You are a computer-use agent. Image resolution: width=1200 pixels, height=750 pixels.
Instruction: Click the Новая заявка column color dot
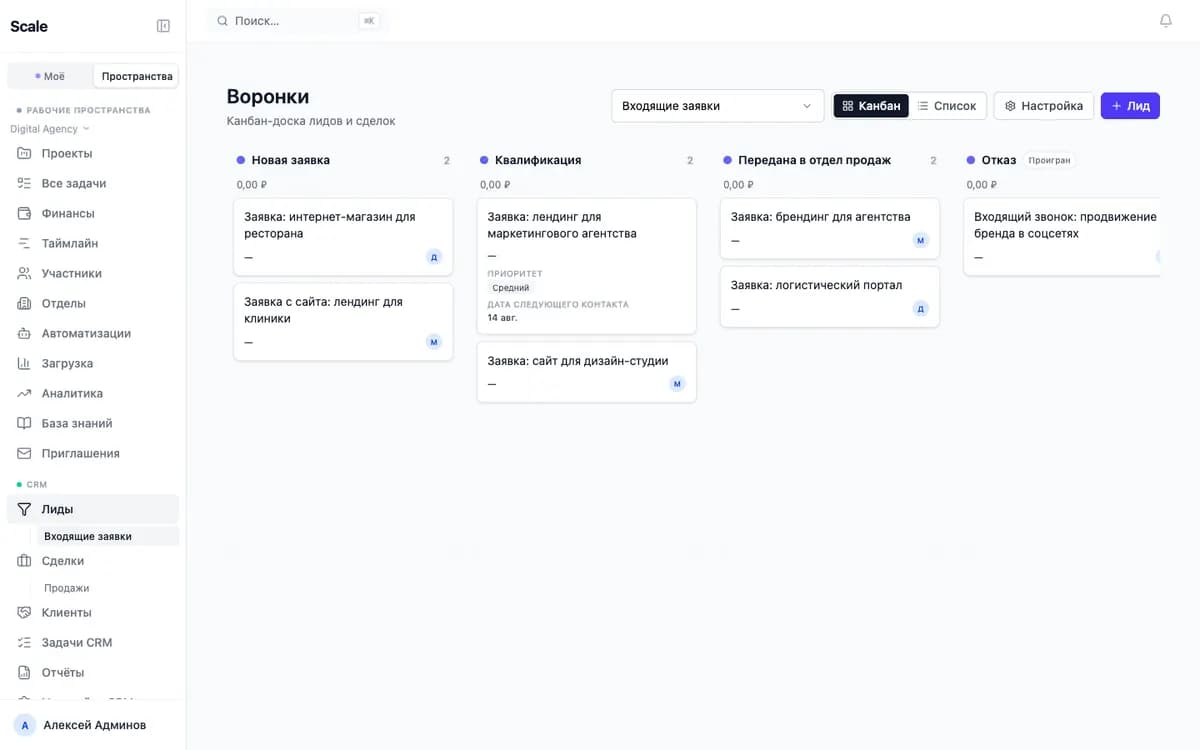(241, 160)
